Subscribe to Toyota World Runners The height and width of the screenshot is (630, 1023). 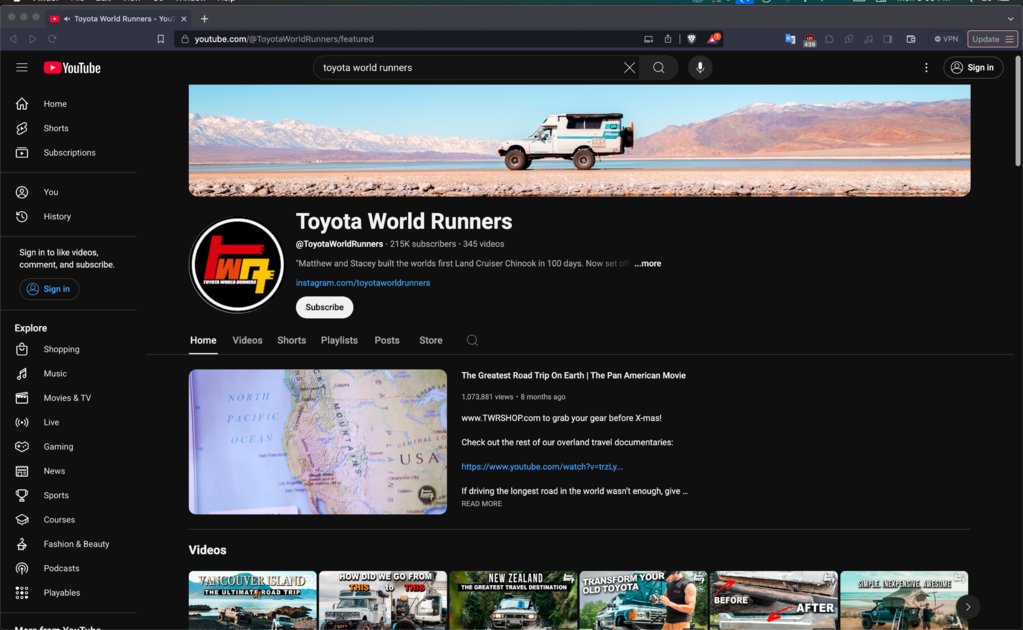324,307
